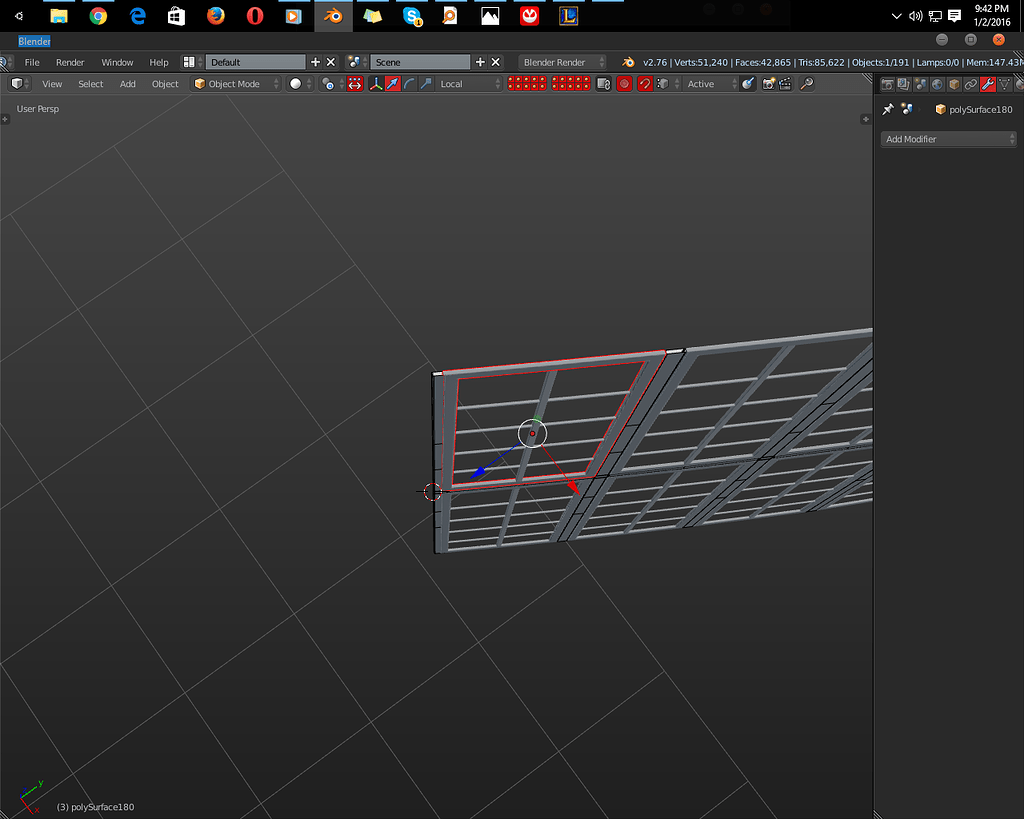Open the Render menu
1024x819 pixels.
[x=70, y=62]
